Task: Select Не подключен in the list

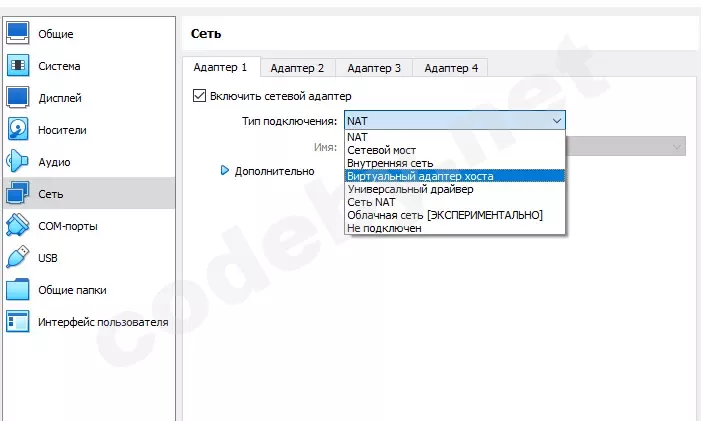Action: (384, 228)
